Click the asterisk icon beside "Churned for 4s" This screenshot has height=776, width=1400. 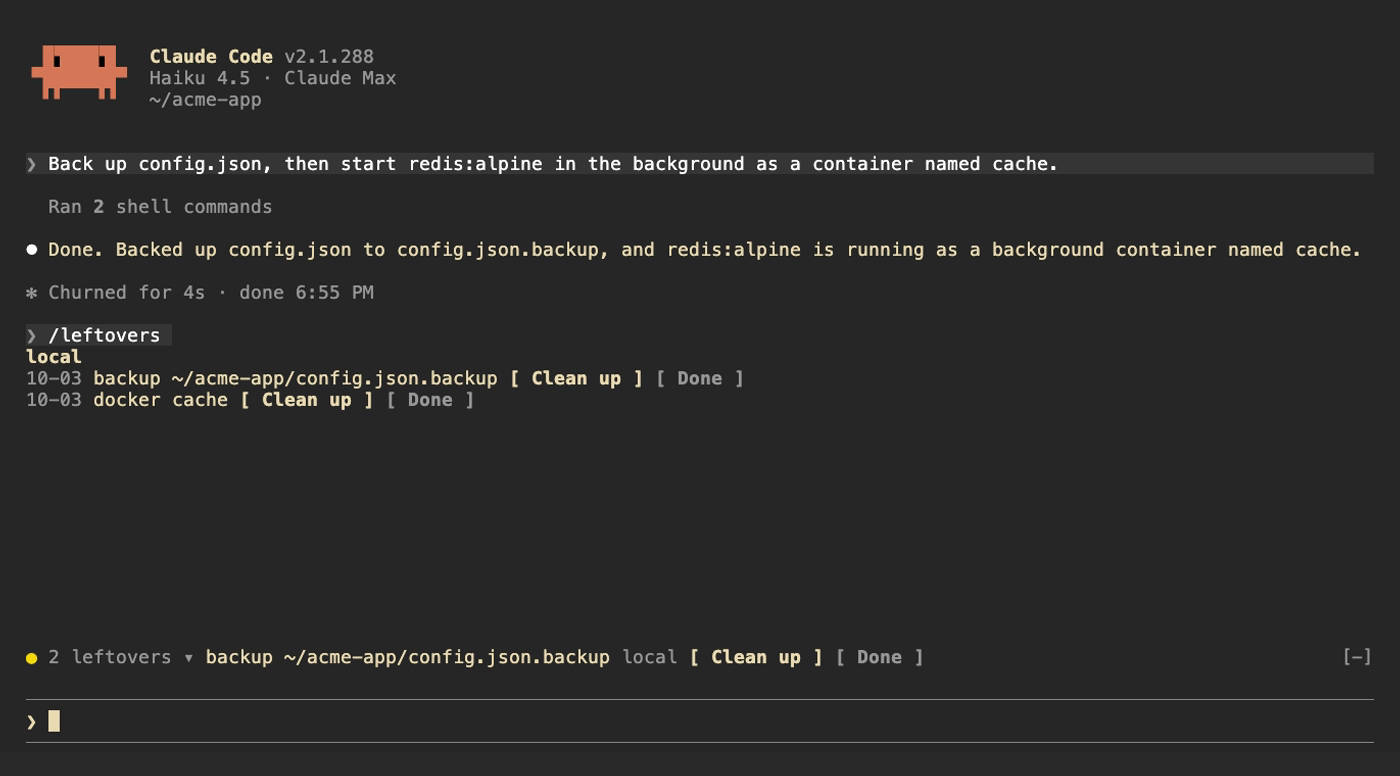tap(32, 293)
